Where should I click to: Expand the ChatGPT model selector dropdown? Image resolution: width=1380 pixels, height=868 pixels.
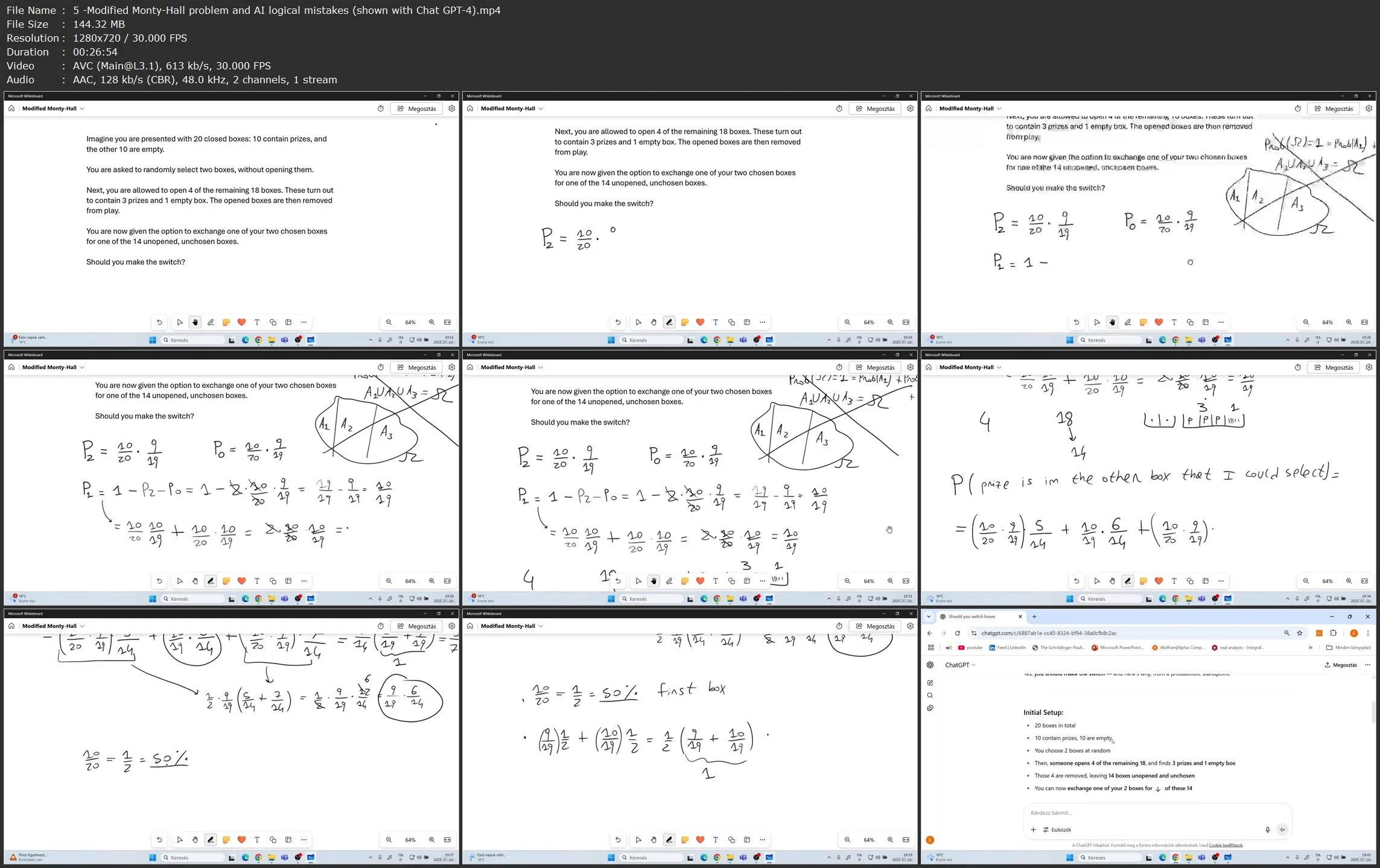tap(960, 665)
